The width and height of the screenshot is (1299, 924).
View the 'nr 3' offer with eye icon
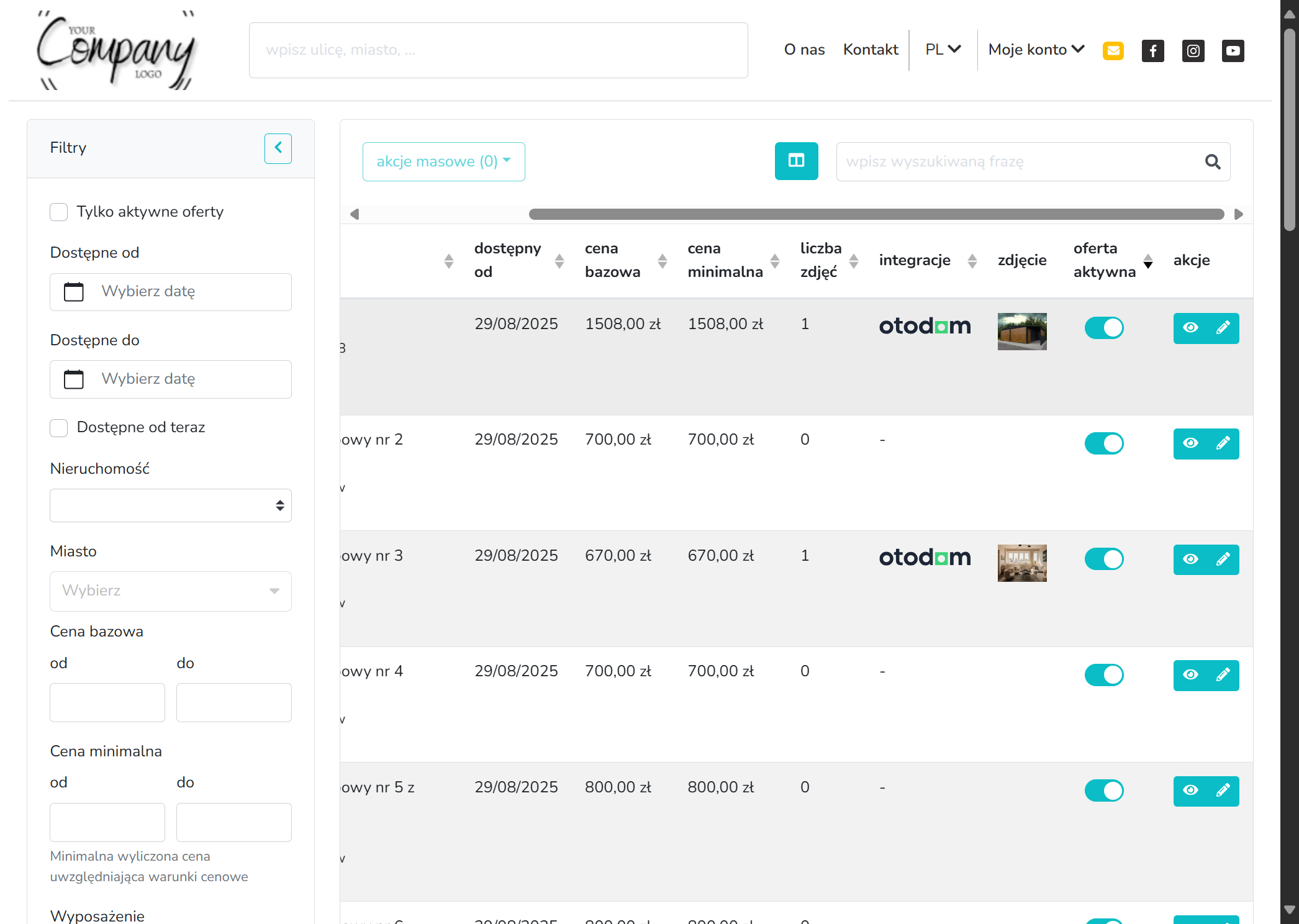coord(1190,559)
